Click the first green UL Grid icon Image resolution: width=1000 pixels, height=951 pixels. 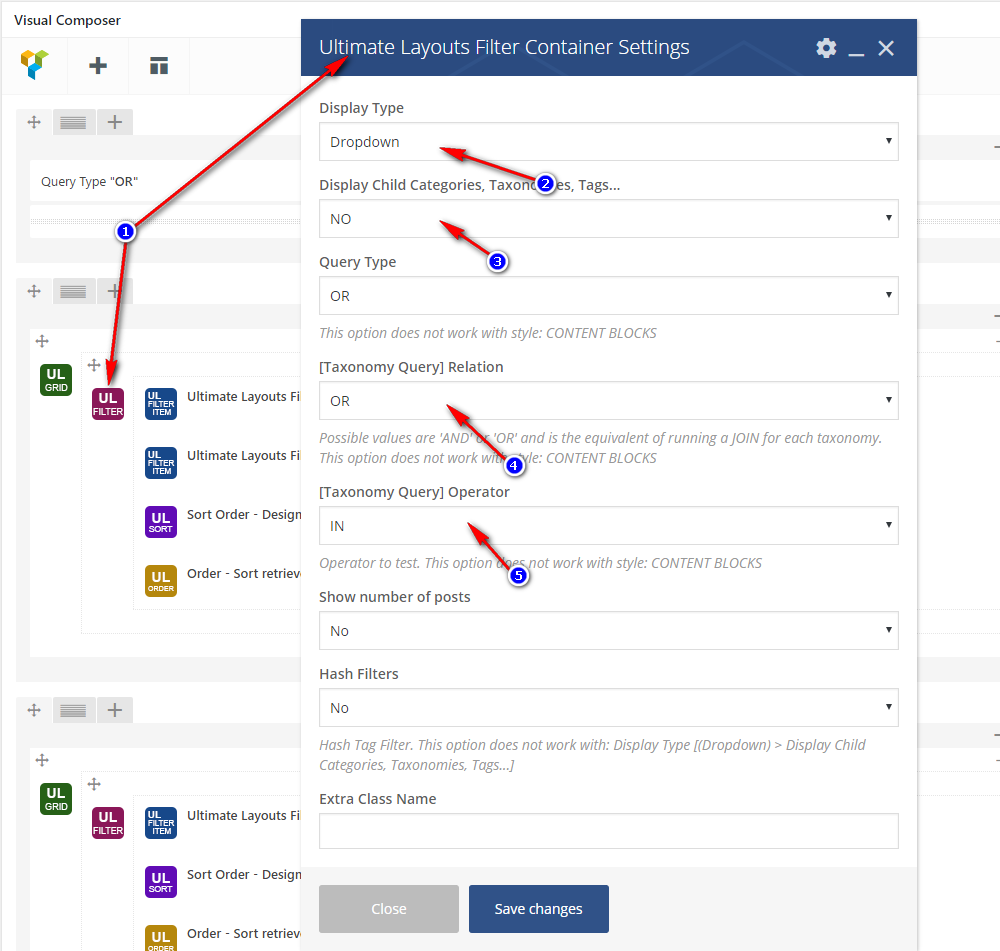56,380
